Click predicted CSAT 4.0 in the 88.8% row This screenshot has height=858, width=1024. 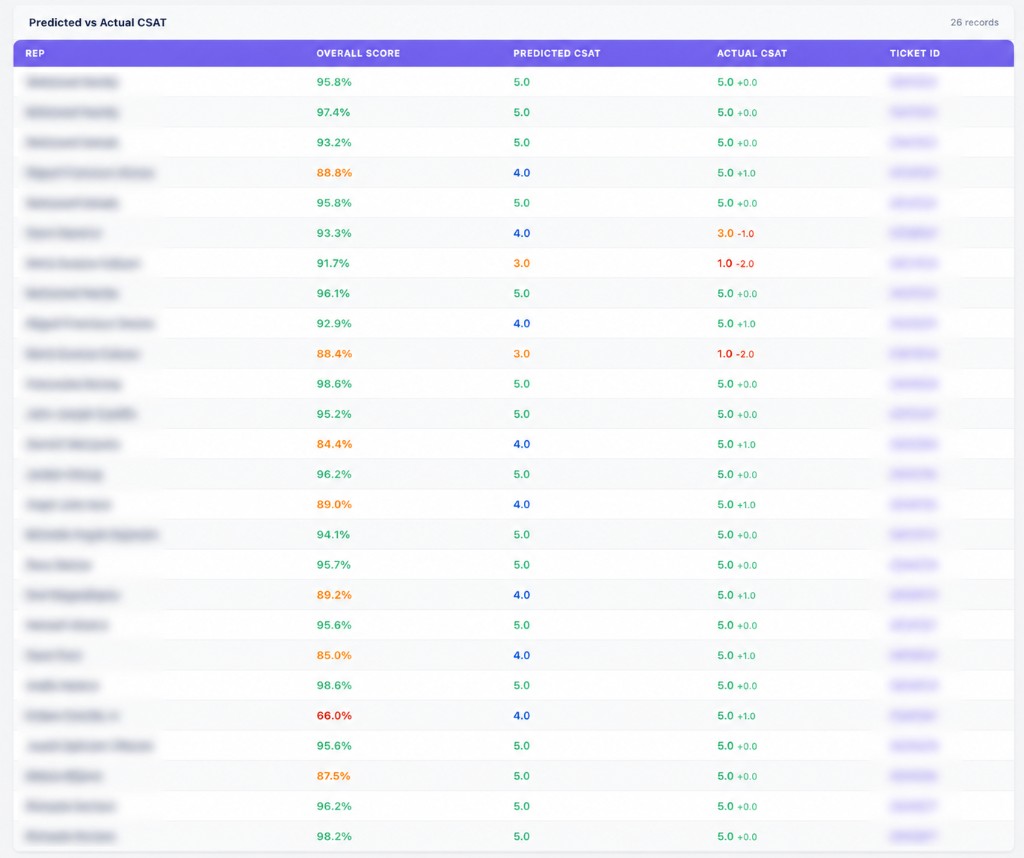click(521, 173)
